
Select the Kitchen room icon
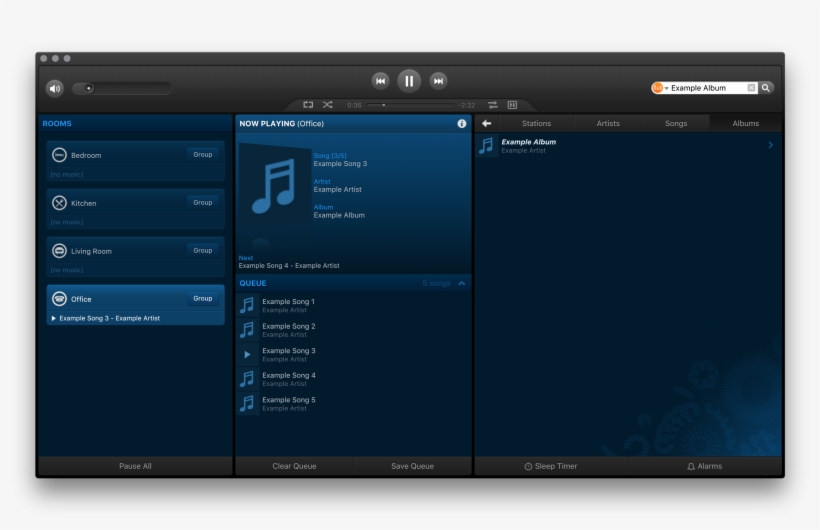[59, 202]
